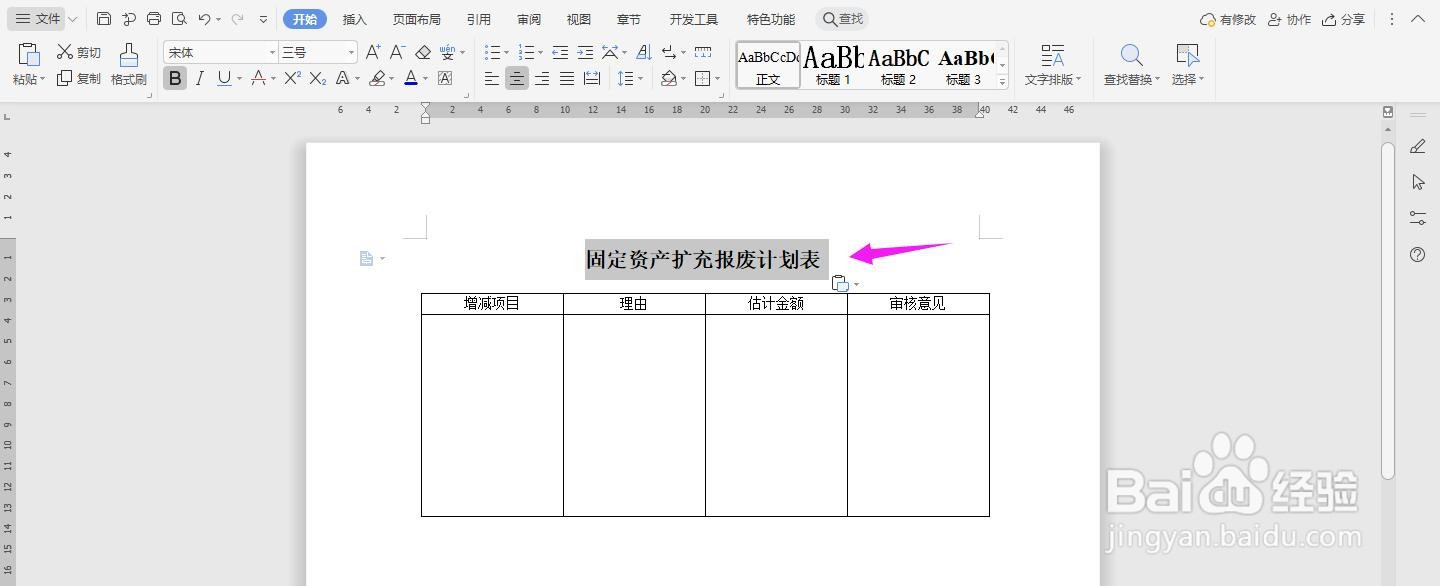Switch to the 审阅 Review tab
The width and height of the screenshot is (1440, 586).
click(x=529, y=19)
